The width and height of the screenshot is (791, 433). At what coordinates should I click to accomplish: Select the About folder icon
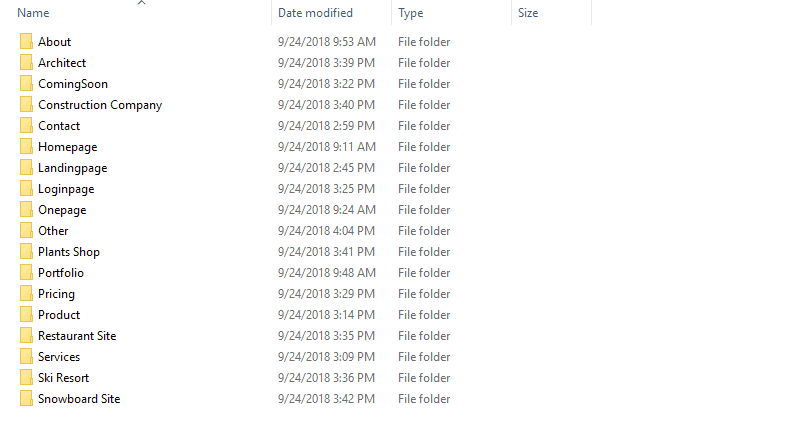pos(26,41)
